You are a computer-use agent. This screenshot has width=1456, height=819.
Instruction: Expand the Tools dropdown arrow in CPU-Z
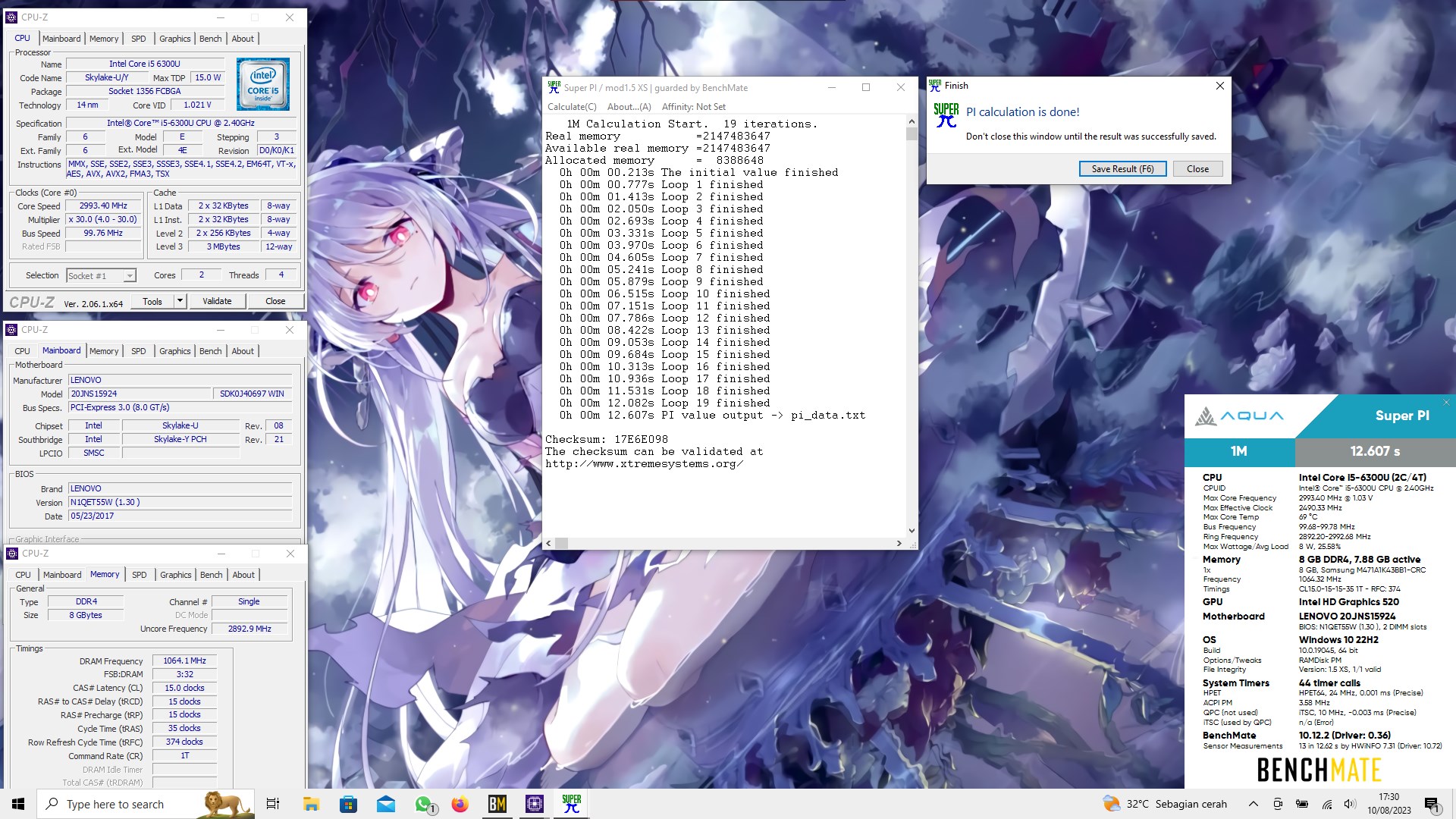pos(180,301)
